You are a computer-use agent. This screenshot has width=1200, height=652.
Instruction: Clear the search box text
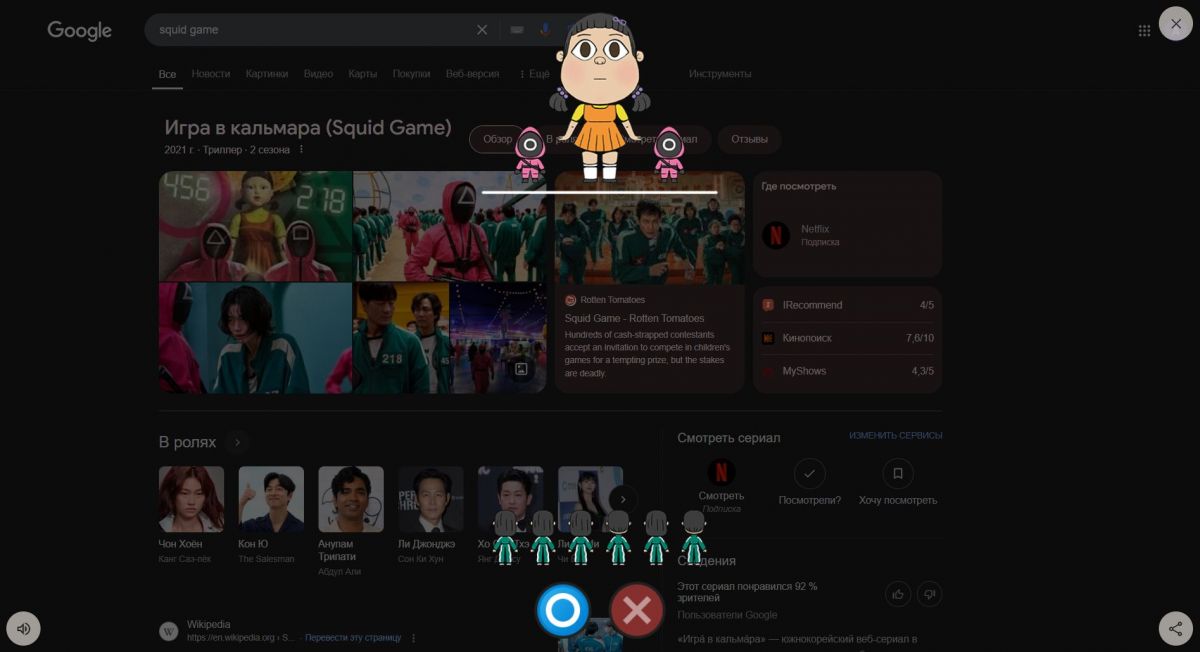(482, 30)
